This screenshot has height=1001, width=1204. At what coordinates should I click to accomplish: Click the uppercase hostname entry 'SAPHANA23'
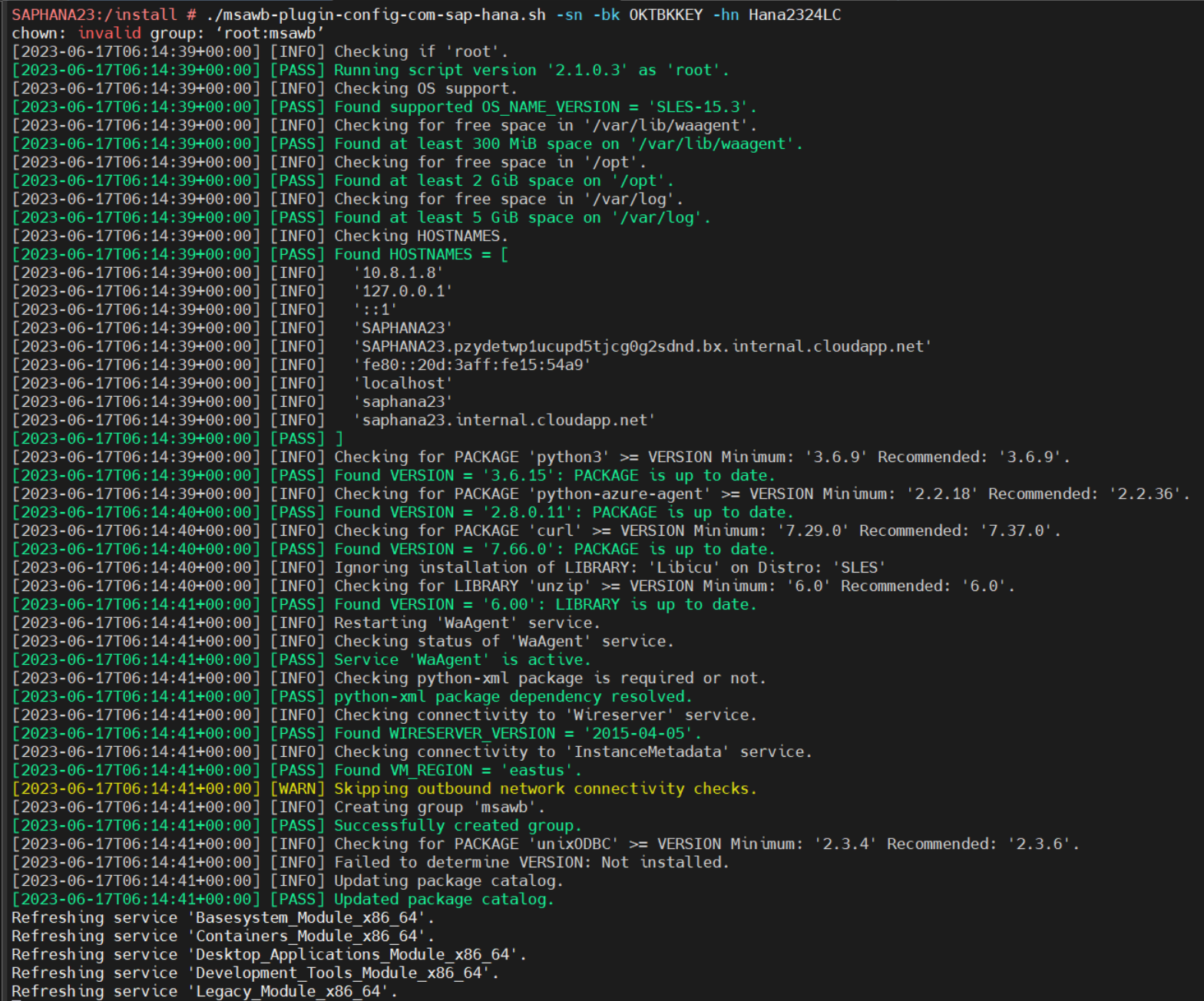point(403,328)
